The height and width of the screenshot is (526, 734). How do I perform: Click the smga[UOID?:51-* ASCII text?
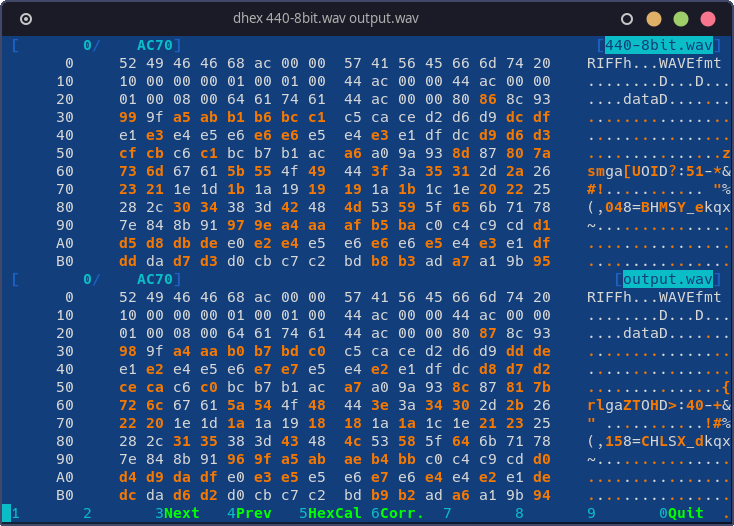click(658, 171)
